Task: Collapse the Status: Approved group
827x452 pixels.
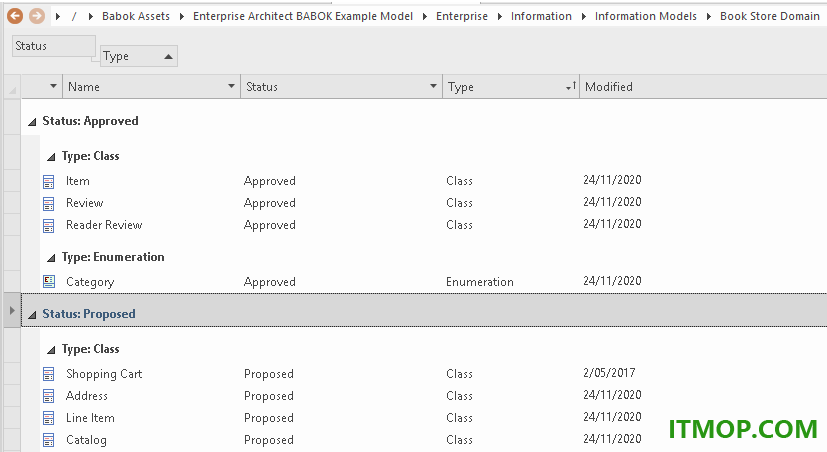Action: tap(32, 122)
